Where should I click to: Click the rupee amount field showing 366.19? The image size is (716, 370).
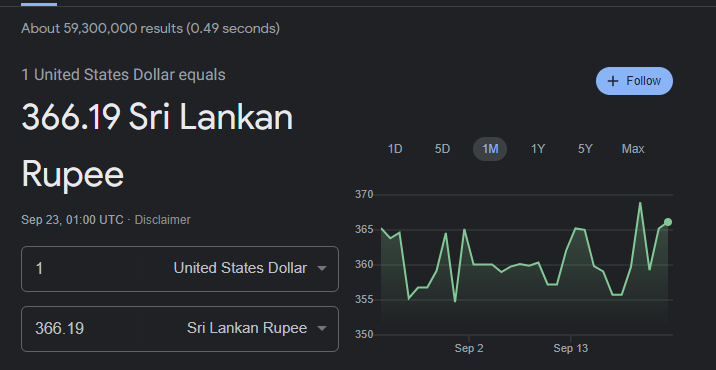[82, 328]
